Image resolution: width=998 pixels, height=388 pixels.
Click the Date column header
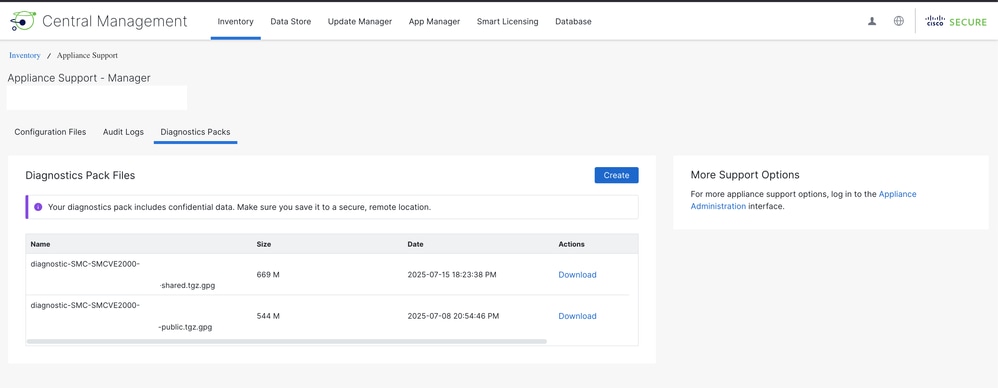[x=415, y=244]
